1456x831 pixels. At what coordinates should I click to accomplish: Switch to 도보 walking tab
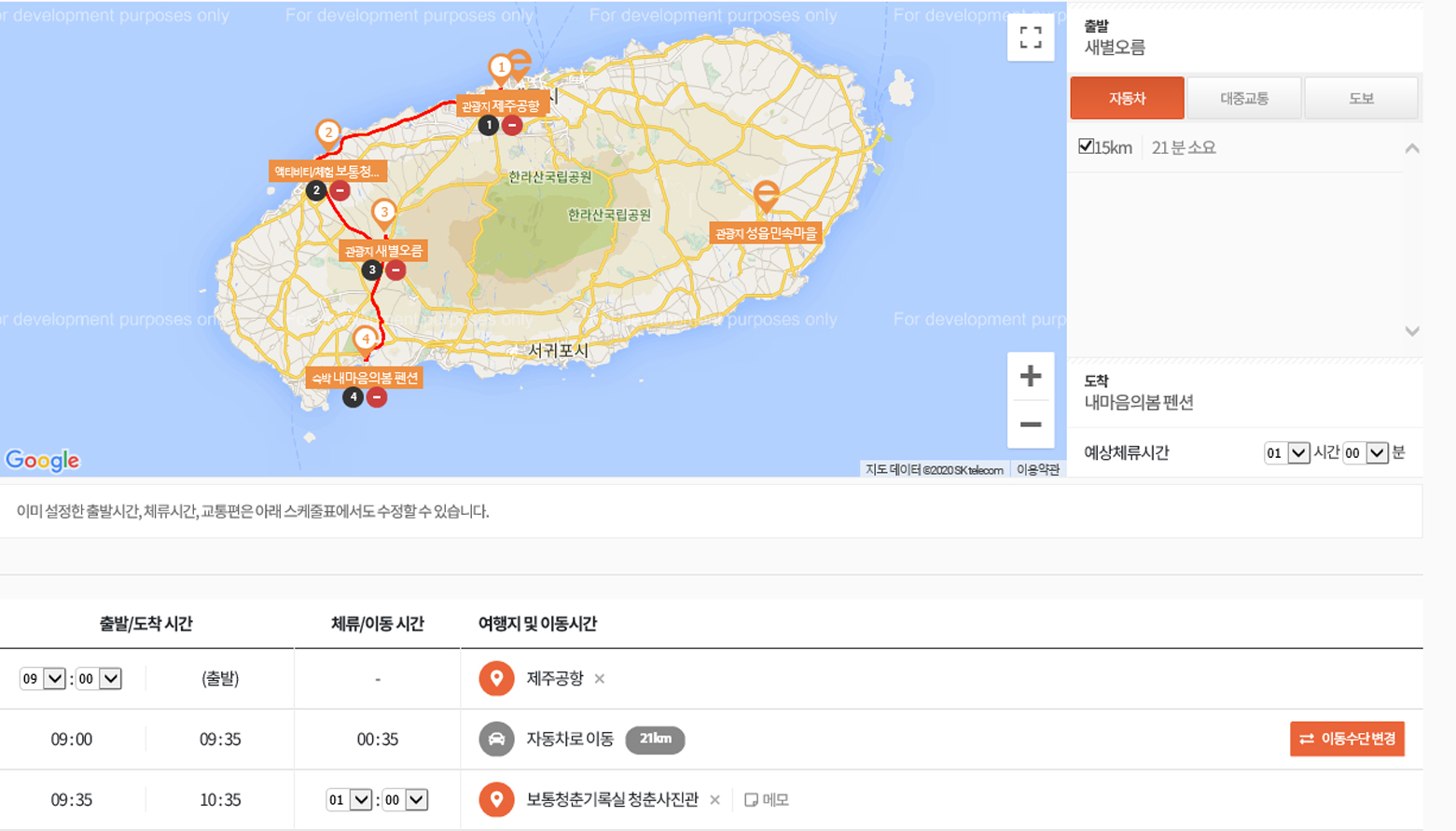(x=1361, y=98)
